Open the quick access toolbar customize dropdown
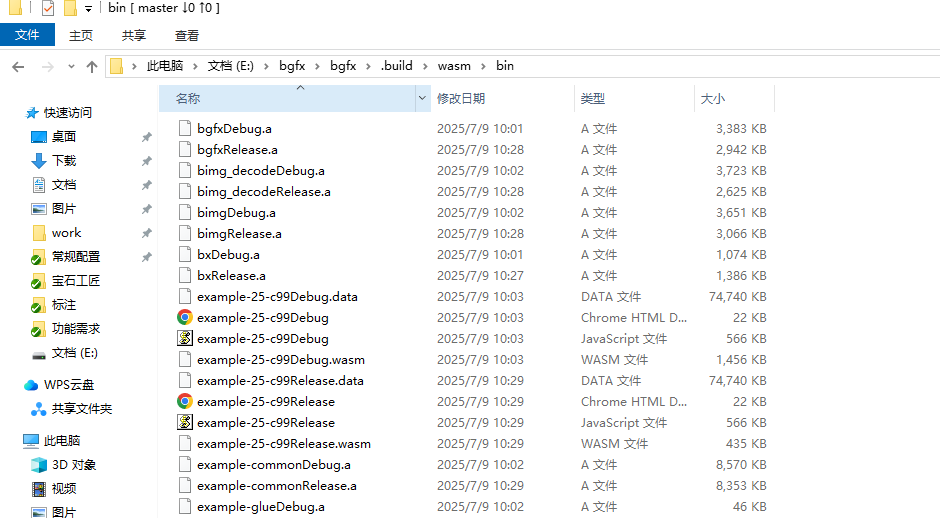The image size is (940, 518). tap(88, 9)
